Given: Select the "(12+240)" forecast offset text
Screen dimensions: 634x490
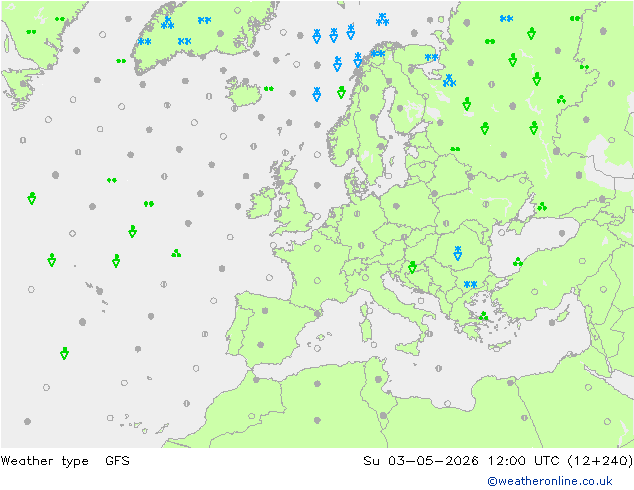Looking at the screenshot, I should tap(600, 460).
